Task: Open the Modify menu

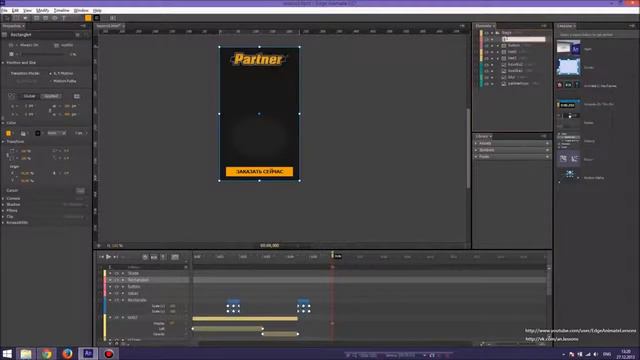Action: tap(42, 10)
